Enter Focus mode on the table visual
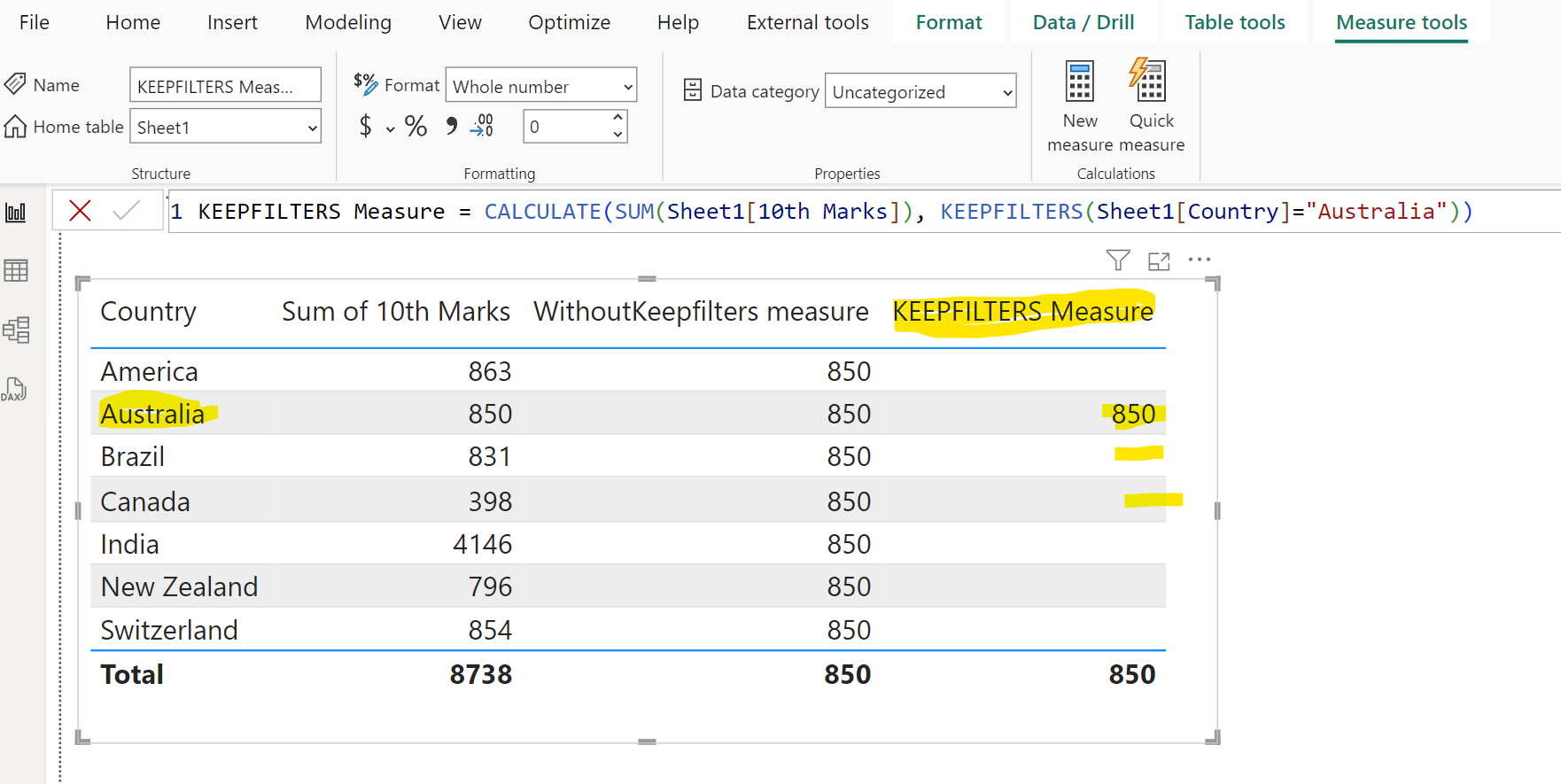 pyautogui.click(x=1159, y=261)
